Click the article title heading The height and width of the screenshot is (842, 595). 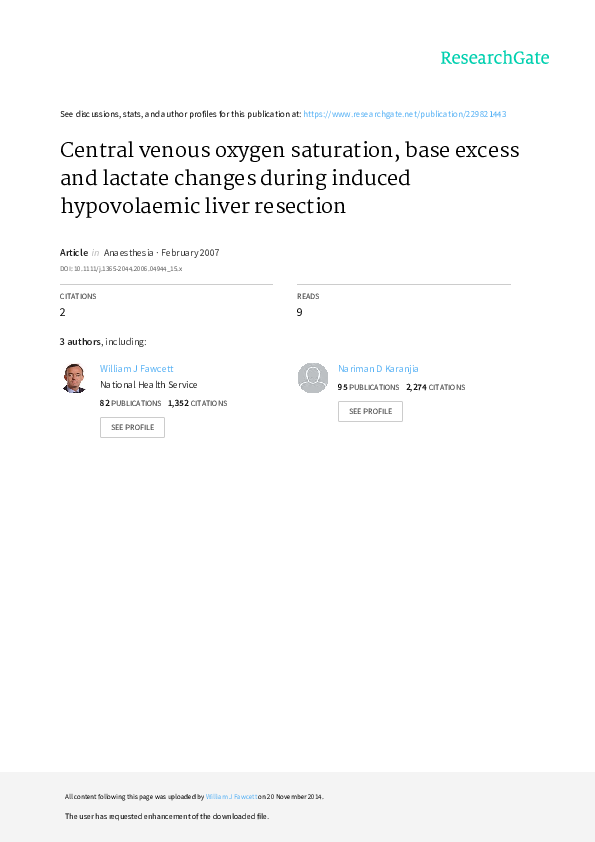[289, 178]
